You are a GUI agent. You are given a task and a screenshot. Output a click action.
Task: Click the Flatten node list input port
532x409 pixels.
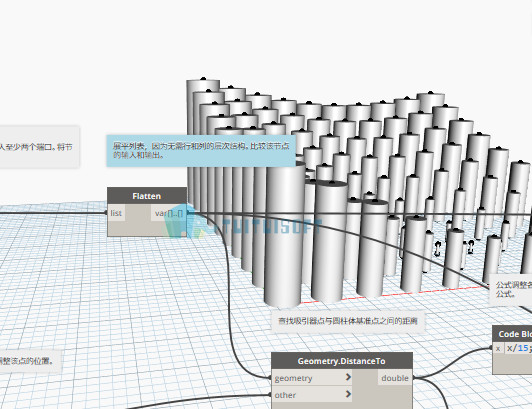[x=116, y=213]
